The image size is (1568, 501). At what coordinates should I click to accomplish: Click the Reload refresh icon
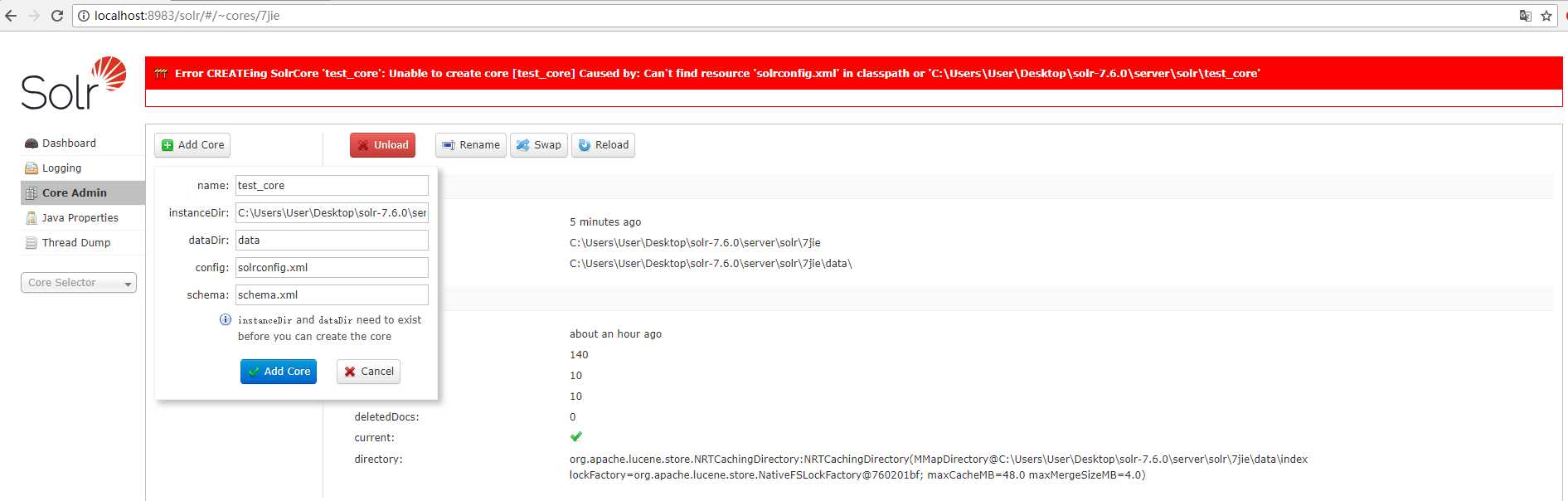click(585, 145)
